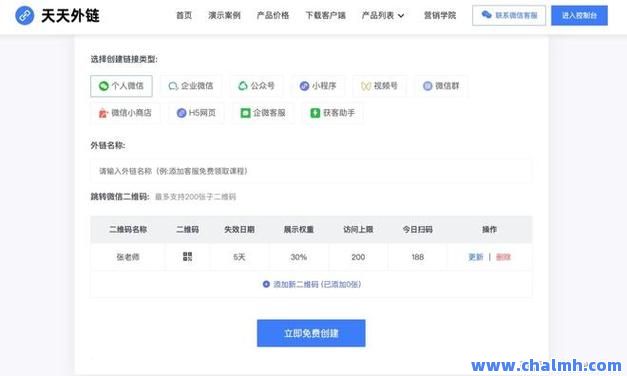This screenshot has width=627, height=376.
Task: Select the 小程序 link type
Action: tap(318, 86)
